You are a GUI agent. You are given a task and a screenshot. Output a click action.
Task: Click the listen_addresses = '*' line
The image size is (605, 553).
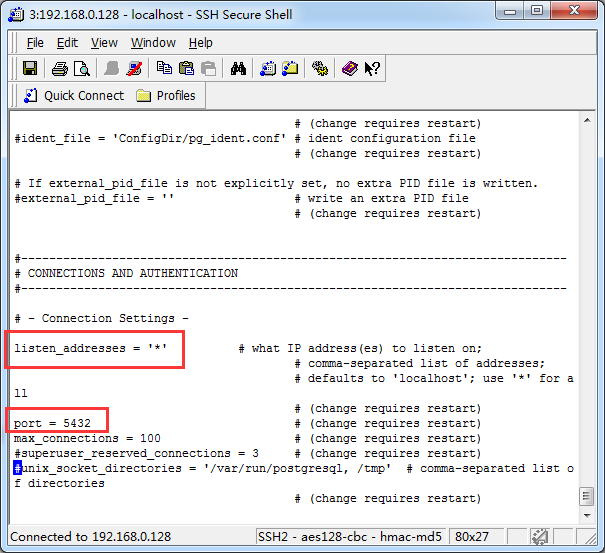[91, 348]
